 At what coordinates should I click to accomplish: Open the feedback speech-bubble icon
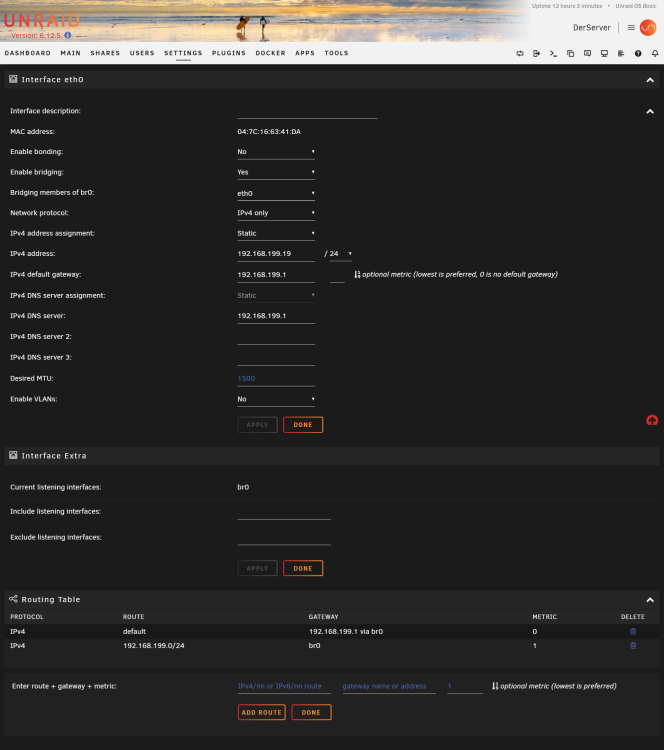[587, 54]
